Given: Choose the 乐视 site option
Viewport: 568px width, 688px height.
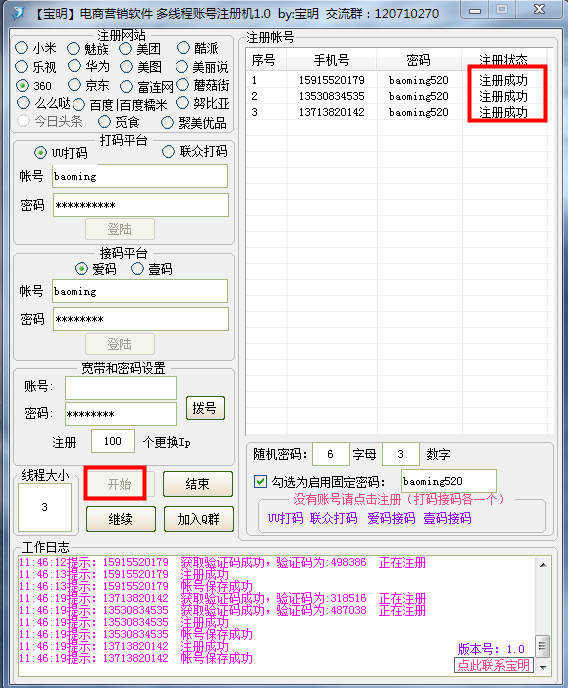Looking at the screenshot, I should click(x=21, y=67).
